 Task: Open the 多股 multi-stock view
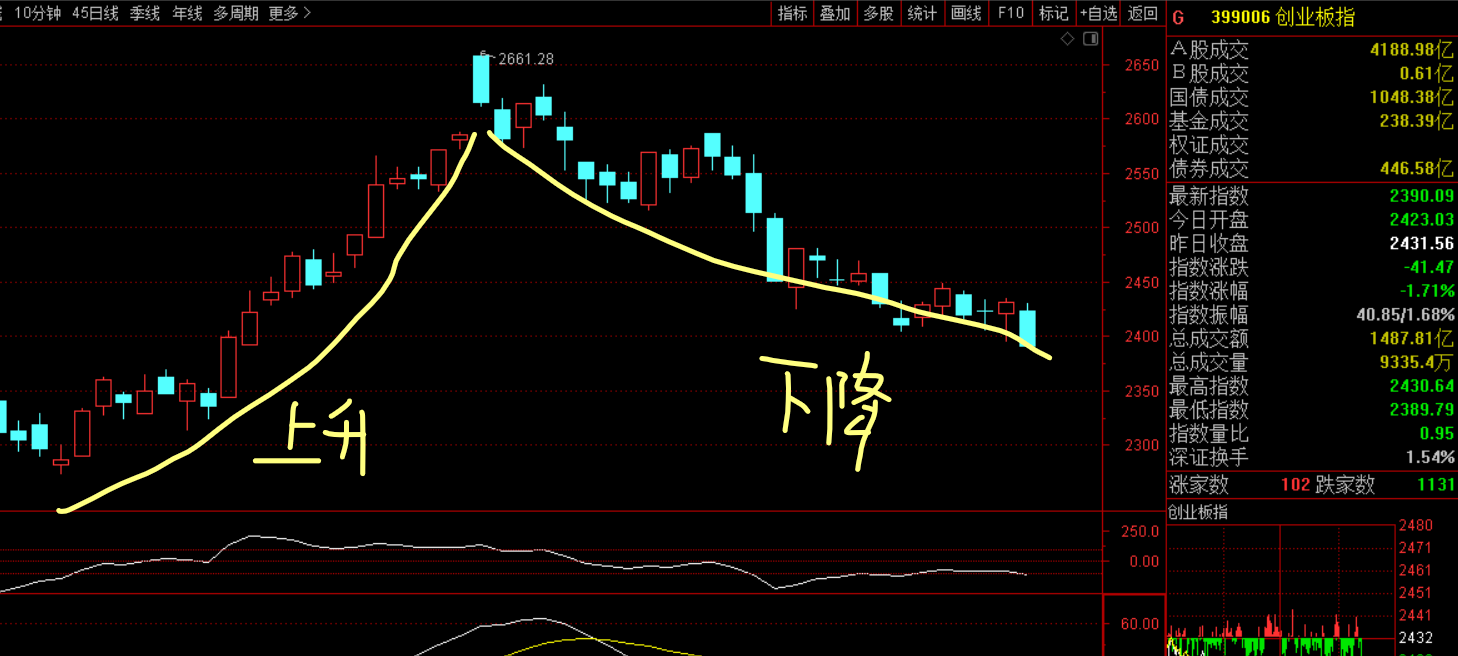point(878,13)
